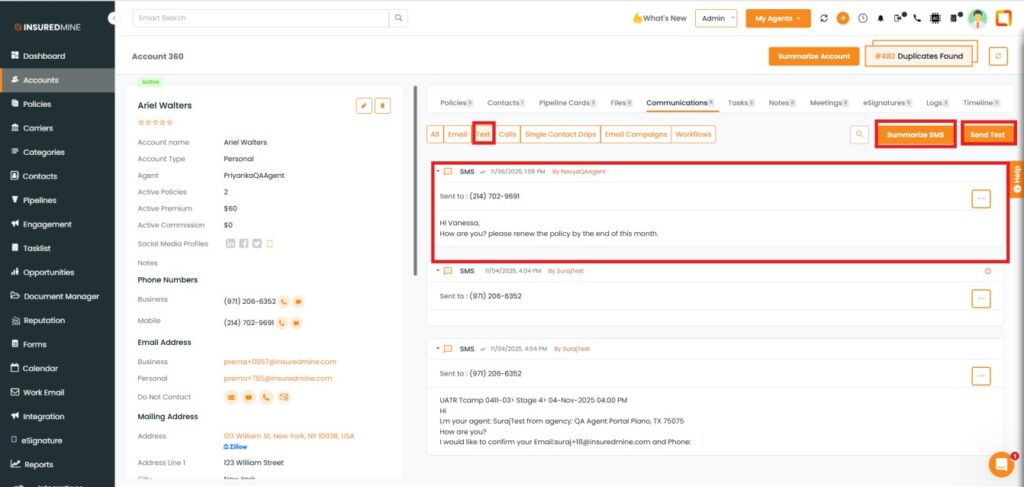
Task: Expand the My Agents dropdown
Action: (x=777, y=18)
